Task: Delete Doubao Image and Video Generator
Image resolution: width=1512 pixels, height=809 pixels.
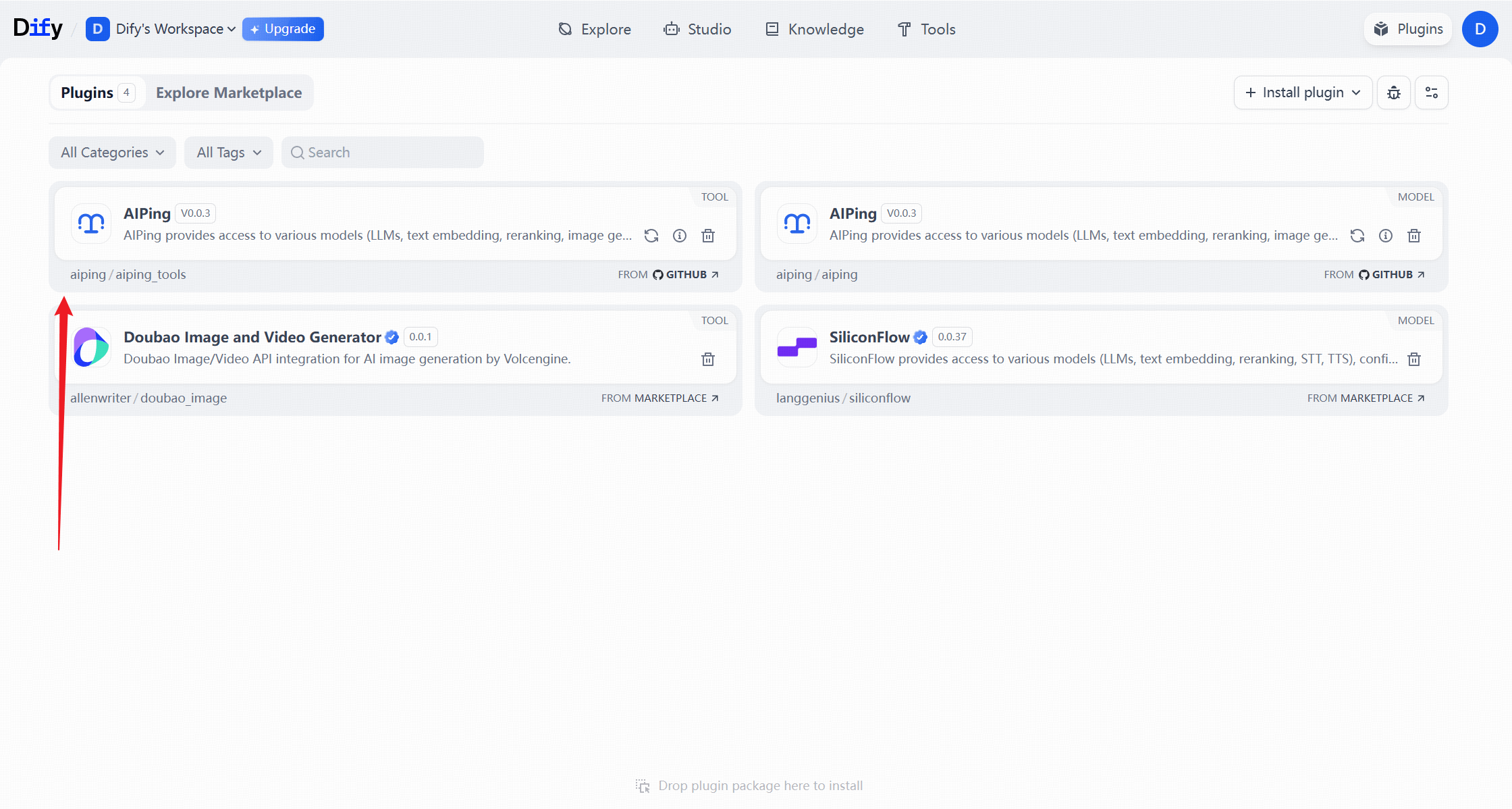Action: [707, 359]
